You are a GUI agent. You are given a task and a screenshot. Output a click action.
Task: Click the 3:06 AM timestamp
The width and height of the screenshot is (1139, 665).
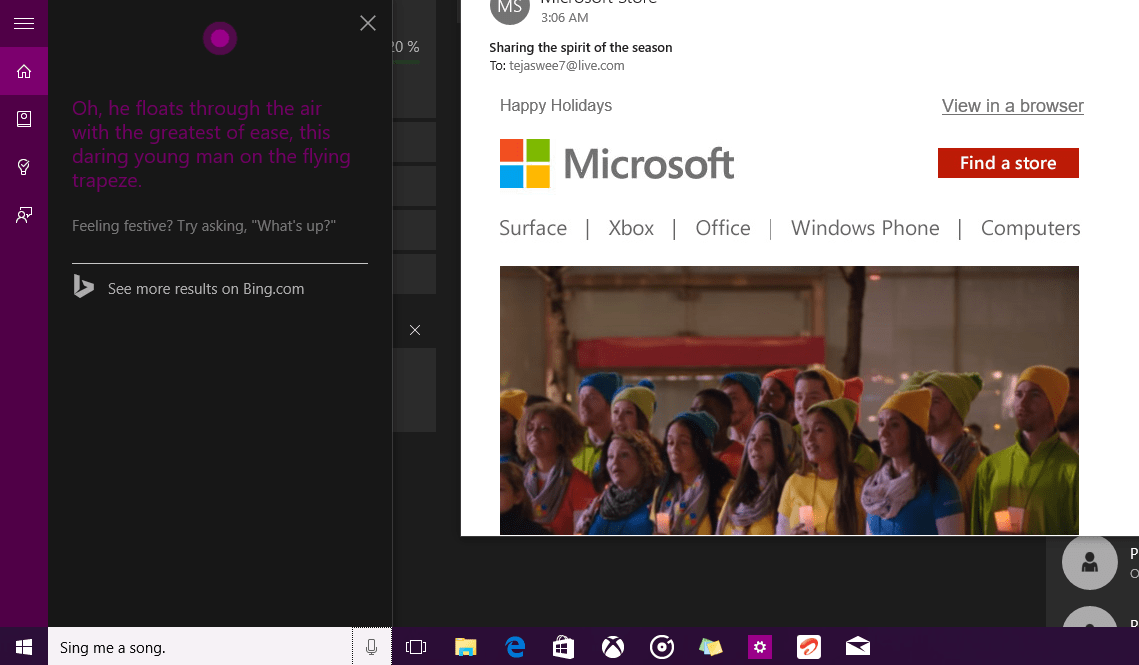(x=564, y=17)
